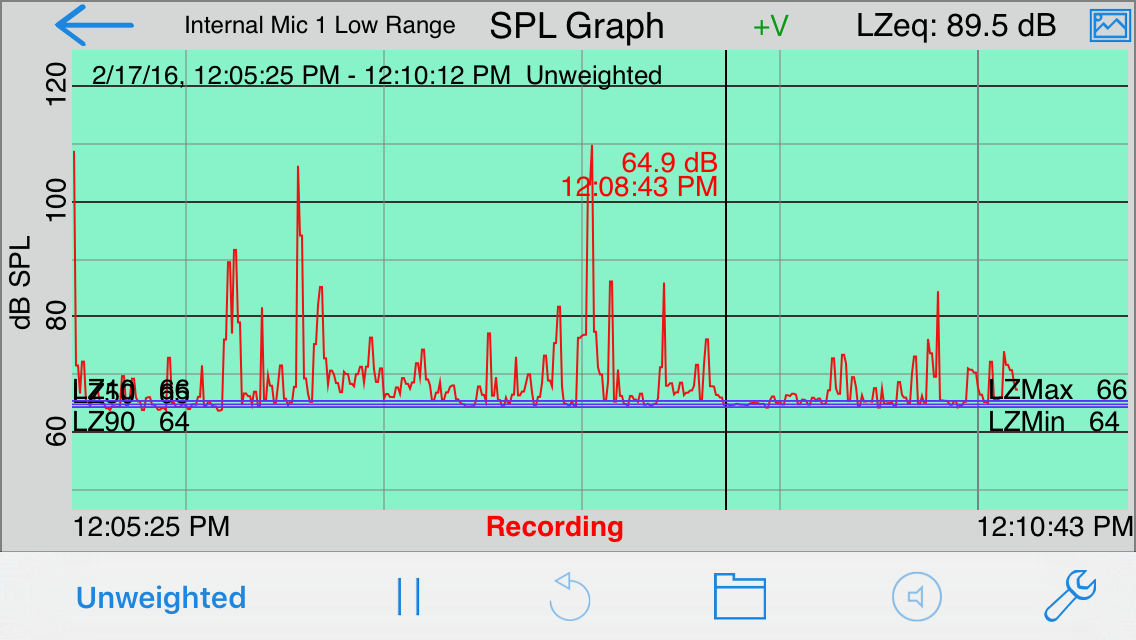Reset the recording with the undo arrow
Image resolution: width=1136 pixels, height=640 pixels.
click(x=569, y=597)
